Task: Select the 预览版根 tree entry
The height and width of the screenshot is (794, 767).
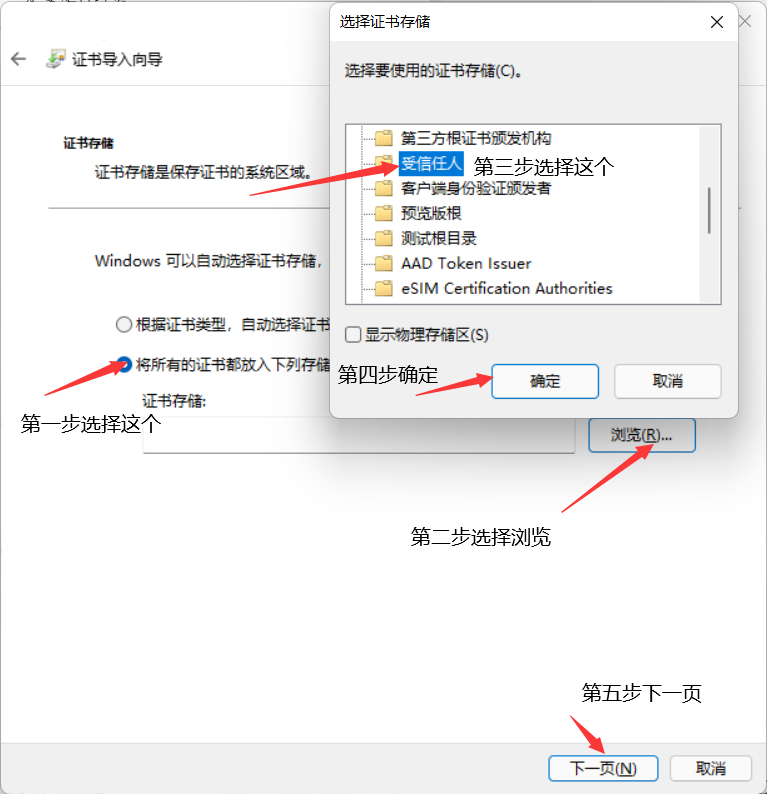Action: (431, 213)
